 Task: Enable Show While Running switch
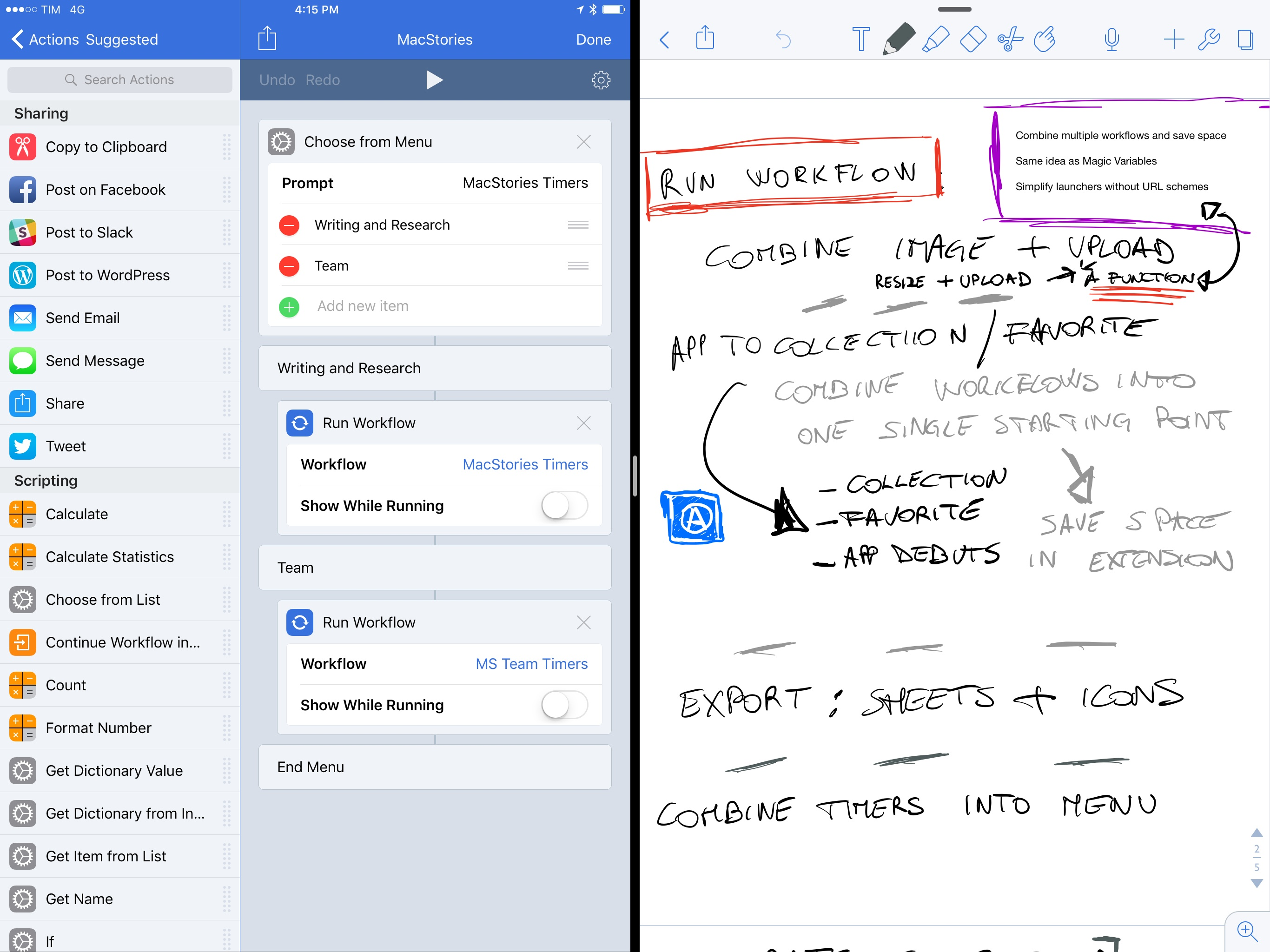pyautogui.click(x=563, y=505)
